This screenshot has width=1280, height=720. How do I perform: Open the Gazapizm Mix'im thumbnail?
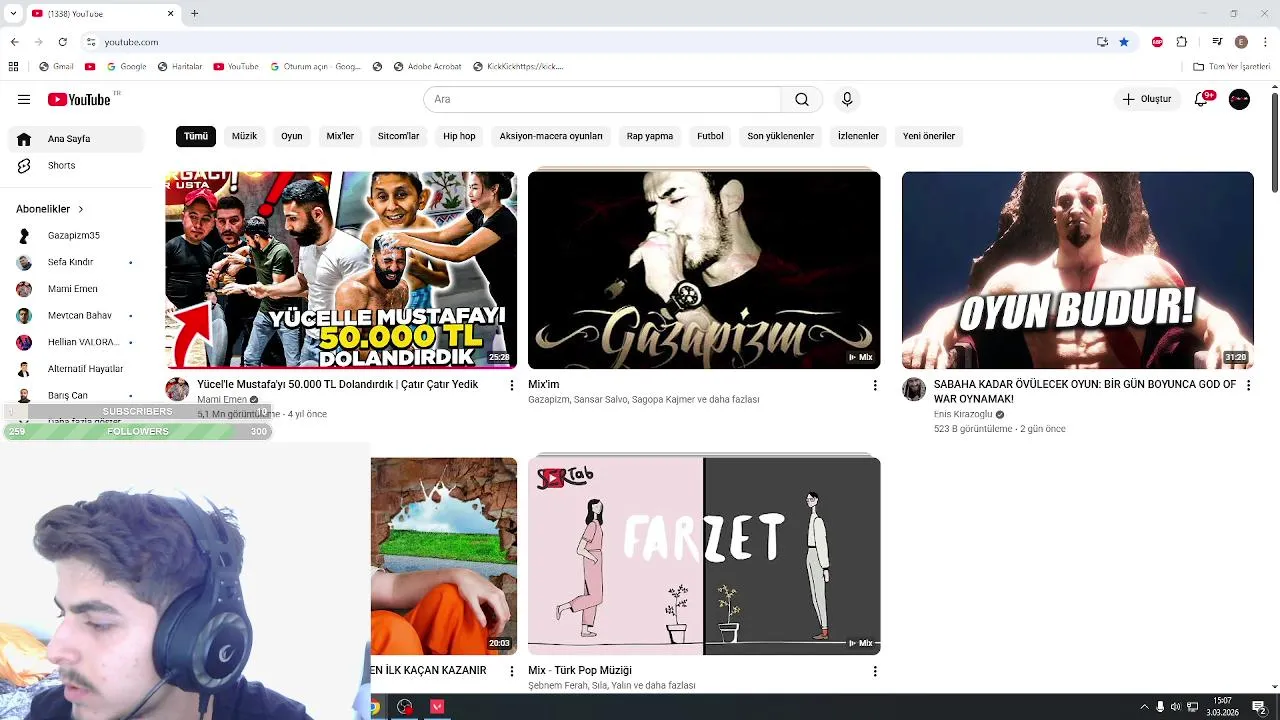[704, 270]
